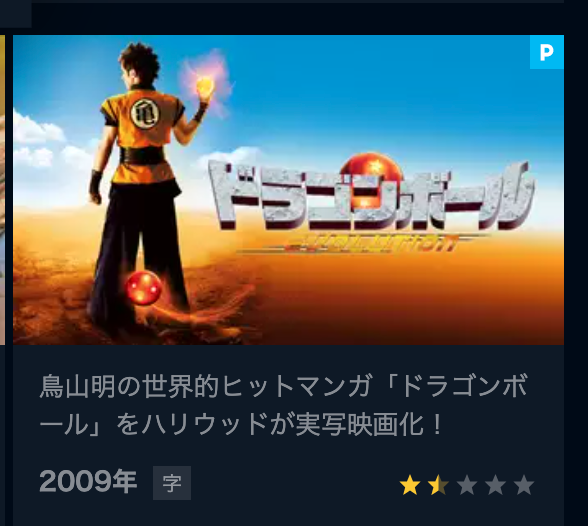
Task: Select the first gold rating star
Action: [410, 485]
